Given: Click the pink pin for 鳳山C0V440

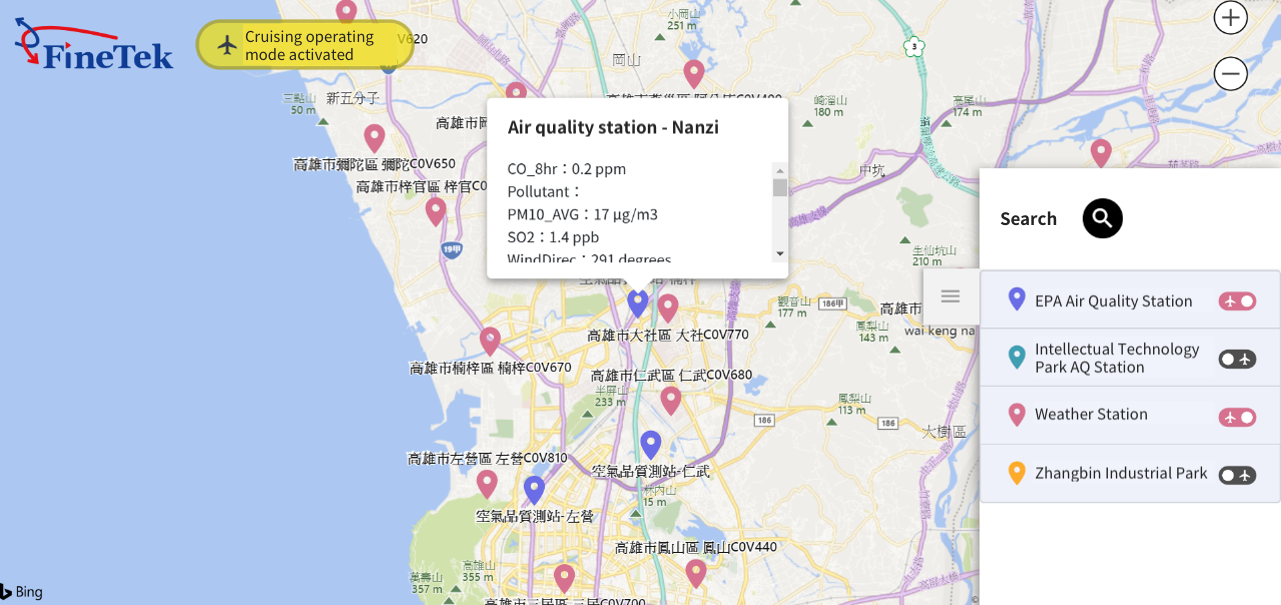Looking at the screenshot, I should [x=696, y=573].
